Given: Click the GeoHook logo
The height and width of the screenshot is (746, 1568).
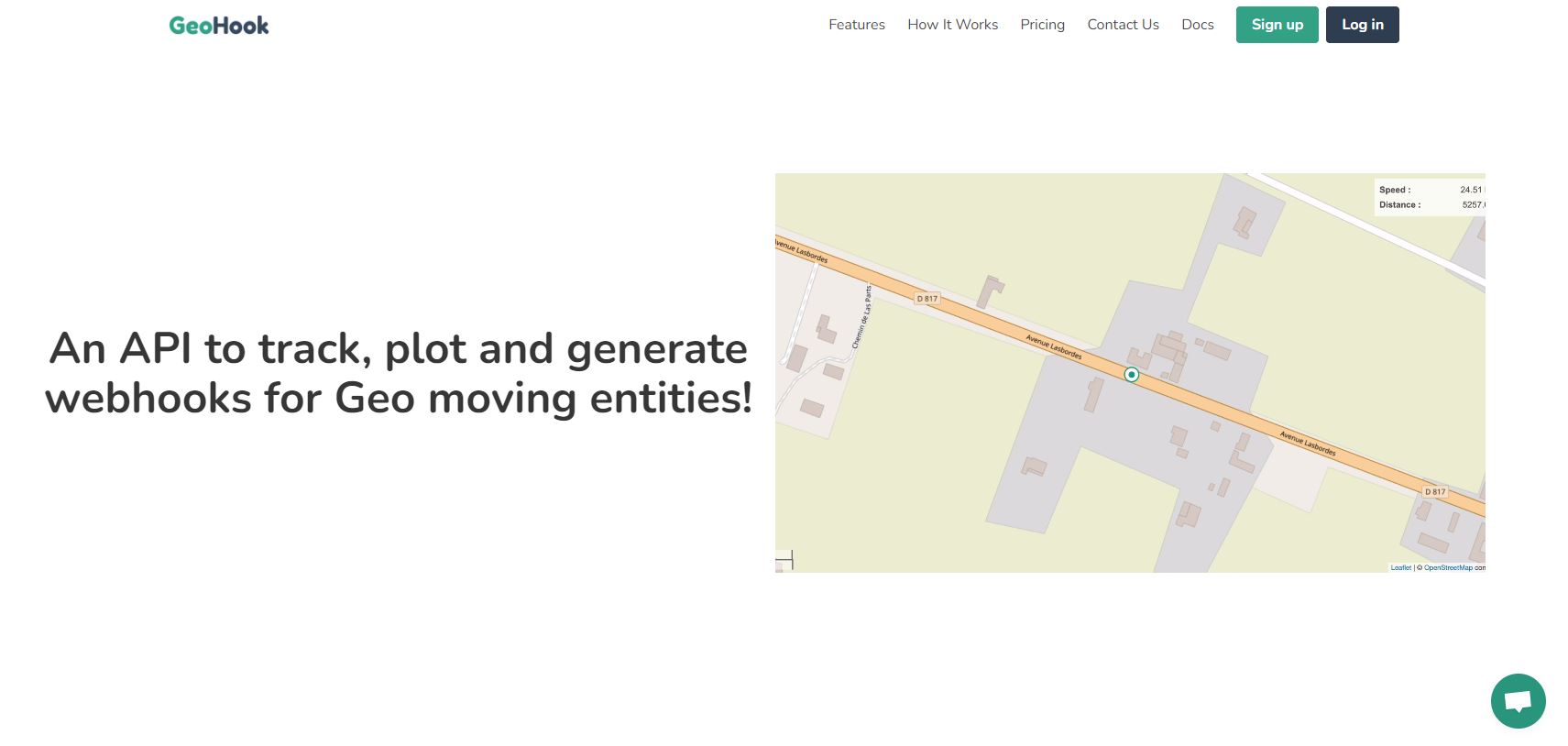Looking at the screenshot, I should click(x=219, y=25).
